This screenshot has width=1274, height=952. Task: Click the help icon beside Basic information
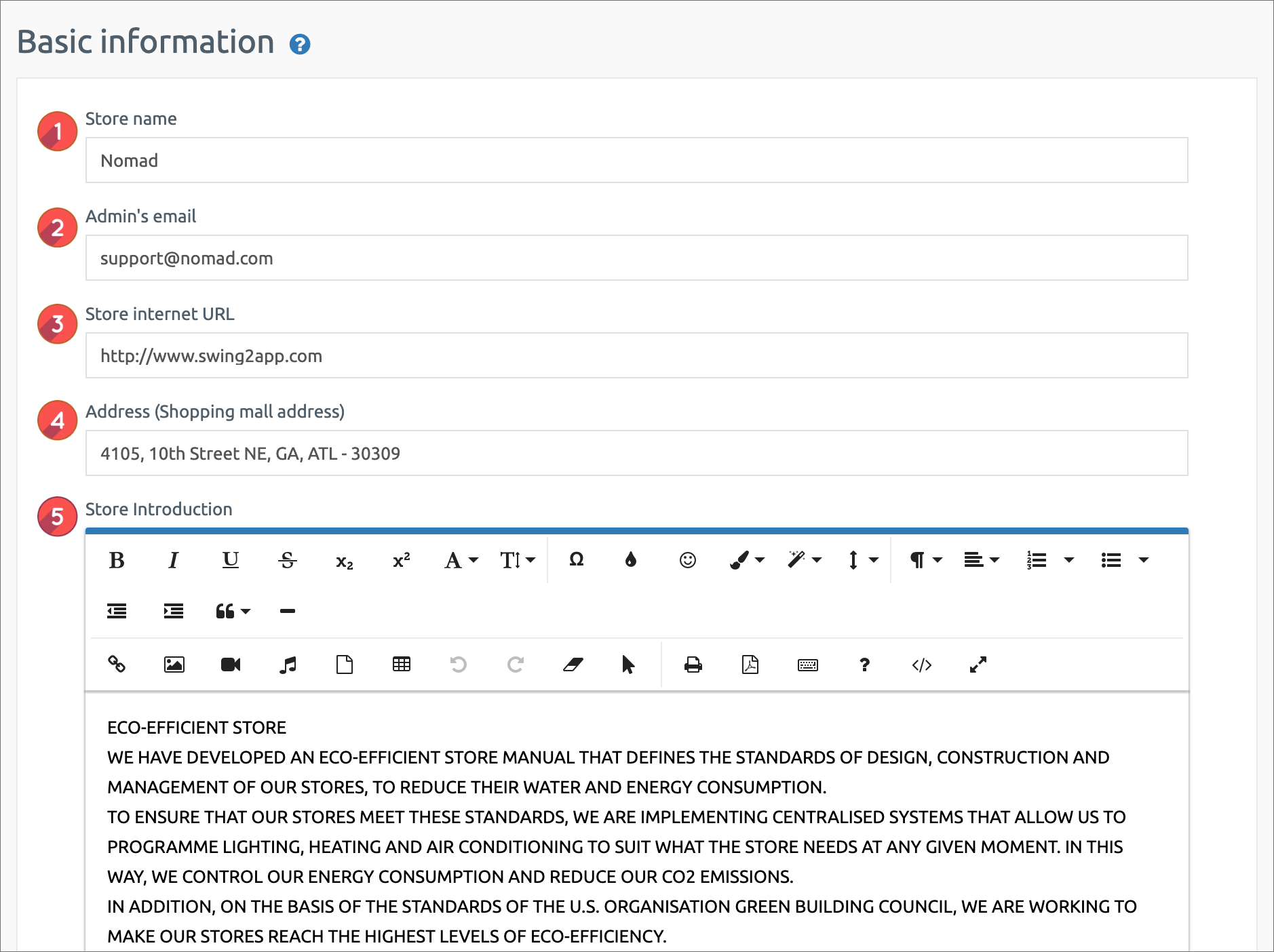point(300,45)
